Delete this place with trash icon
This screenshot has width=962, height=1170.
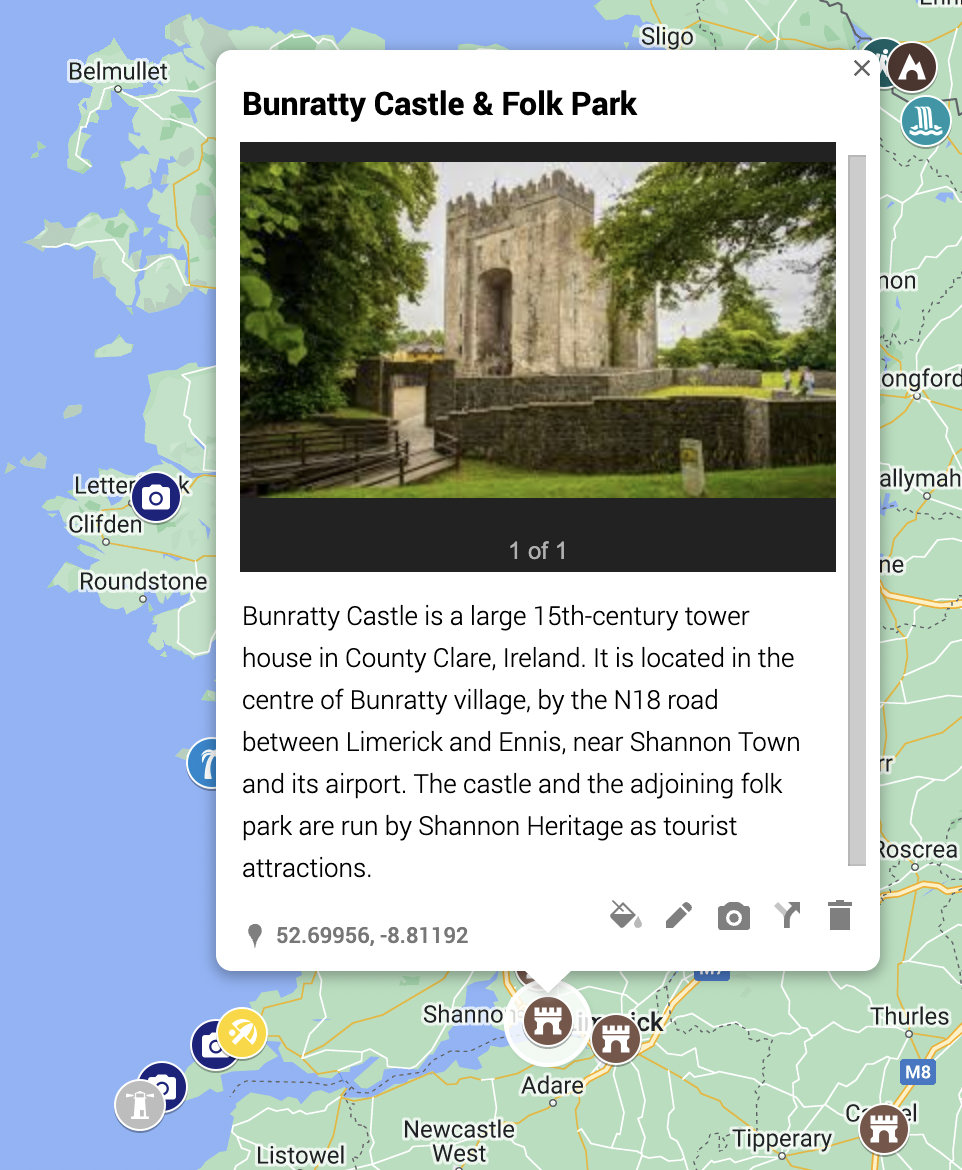pos(839,914)
